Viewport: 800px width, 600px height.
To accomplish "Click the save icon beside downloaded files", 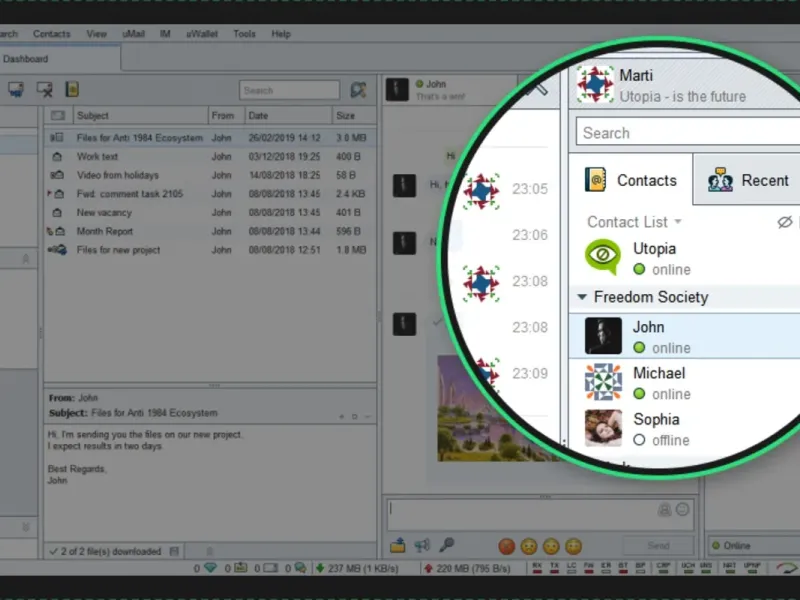I will 174,551.
